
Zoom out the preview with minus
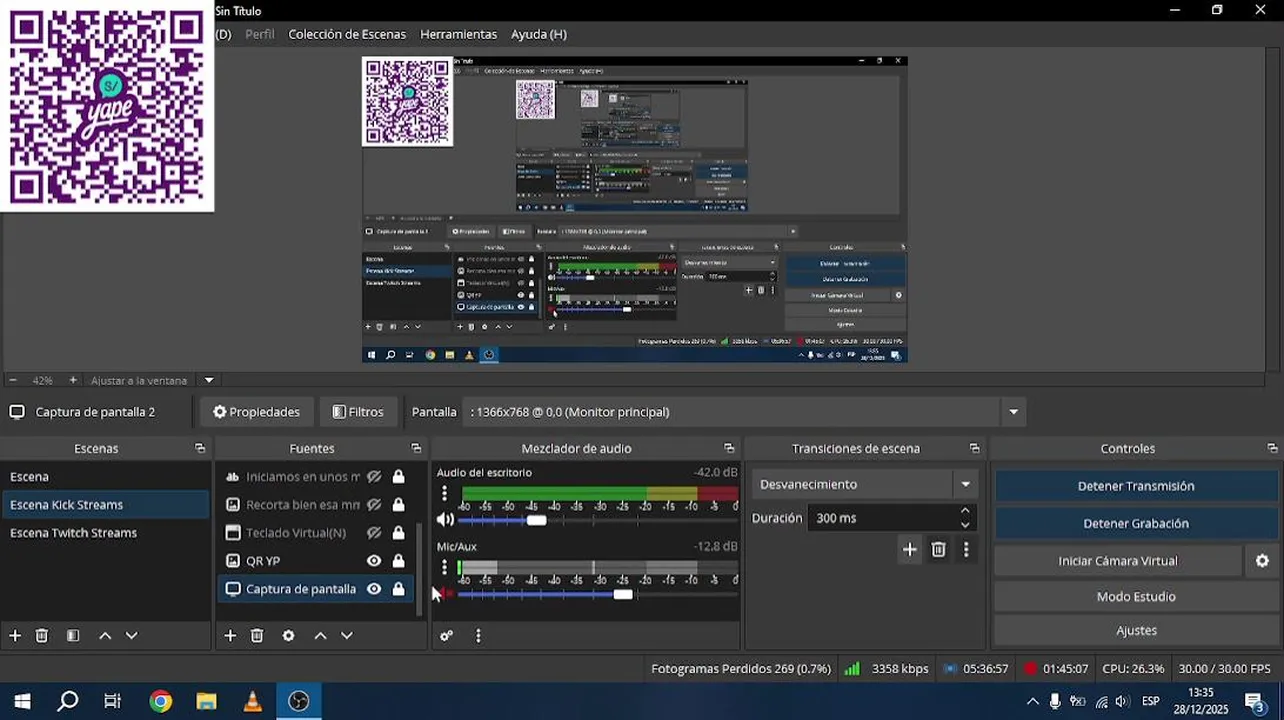click(x=12, y=380)
